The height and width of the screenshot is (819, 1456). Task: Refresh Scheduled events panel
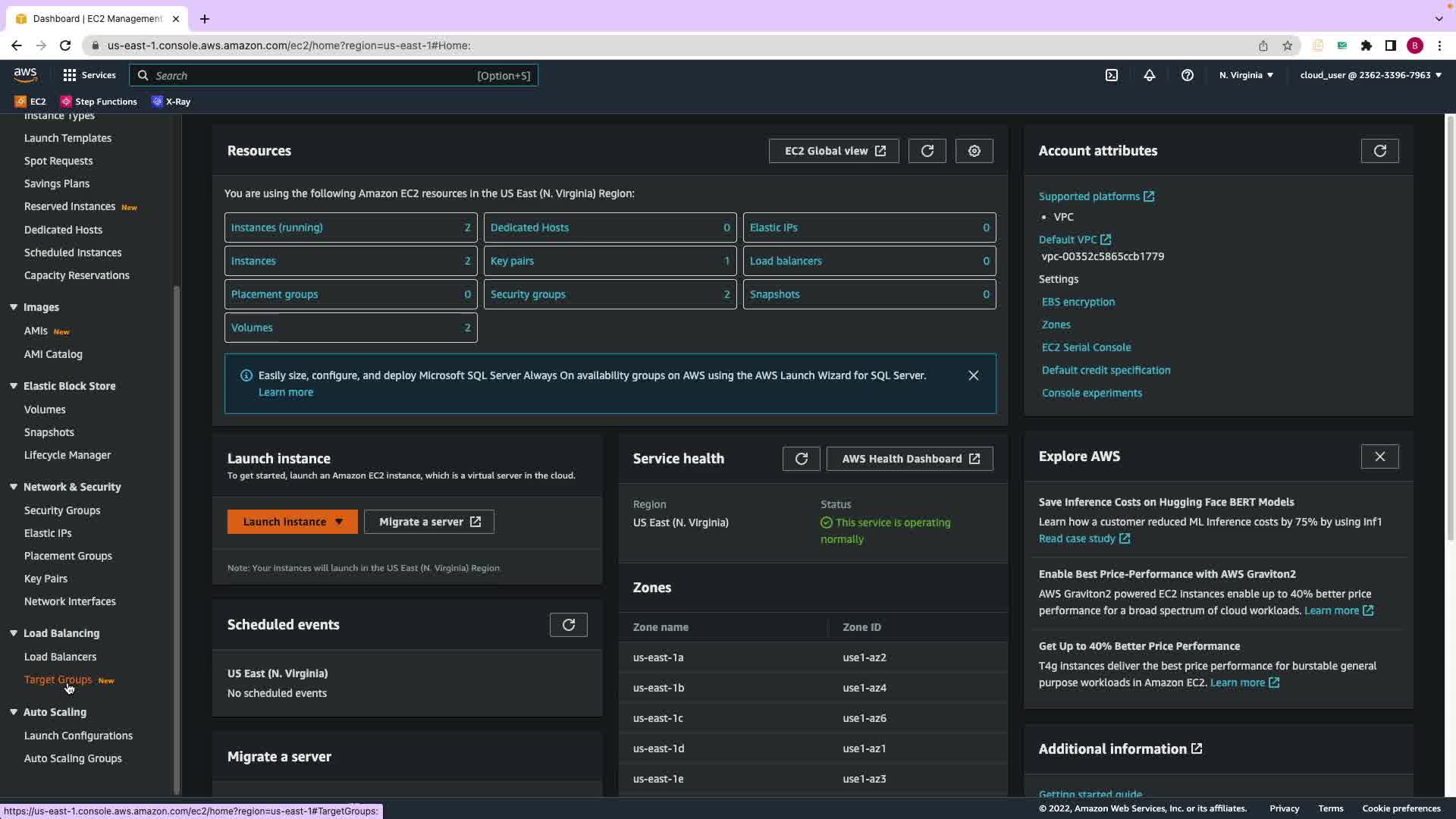(568, 625)
